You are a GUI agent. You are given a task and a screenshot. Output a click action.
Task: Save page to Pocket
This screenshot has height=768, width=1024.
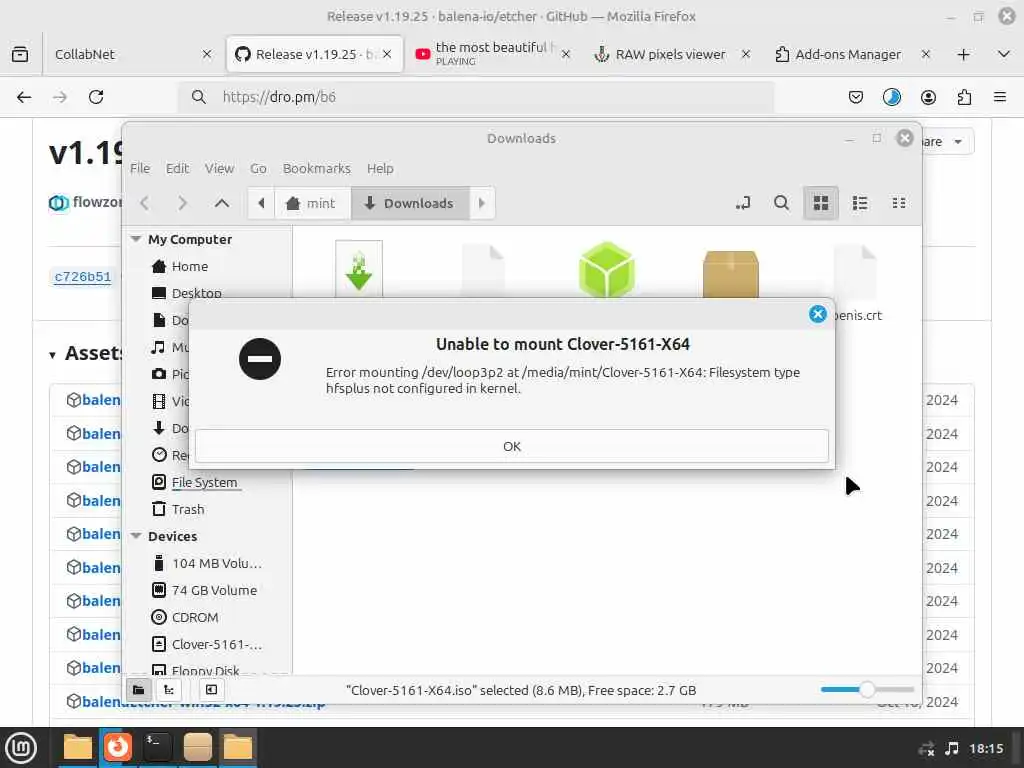click(856, 97)
